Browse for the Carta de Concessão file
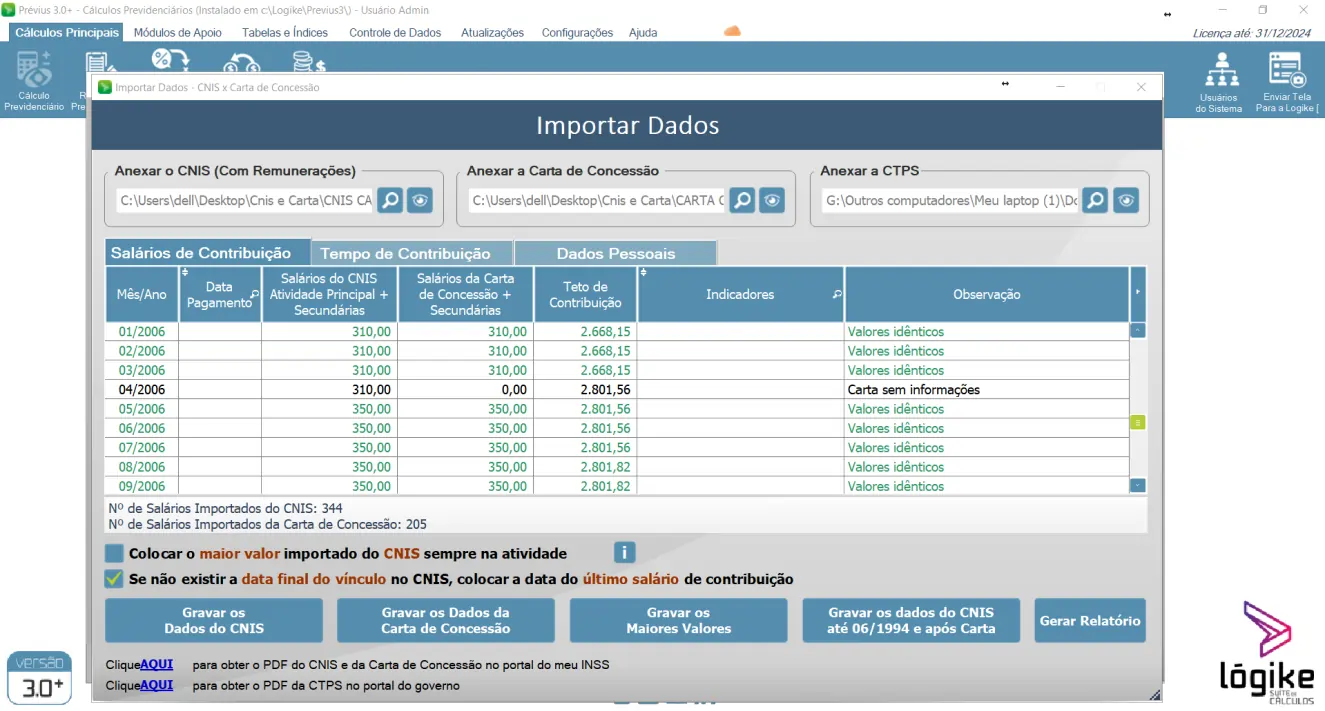The image size is (1325, 711). point(742,201)
